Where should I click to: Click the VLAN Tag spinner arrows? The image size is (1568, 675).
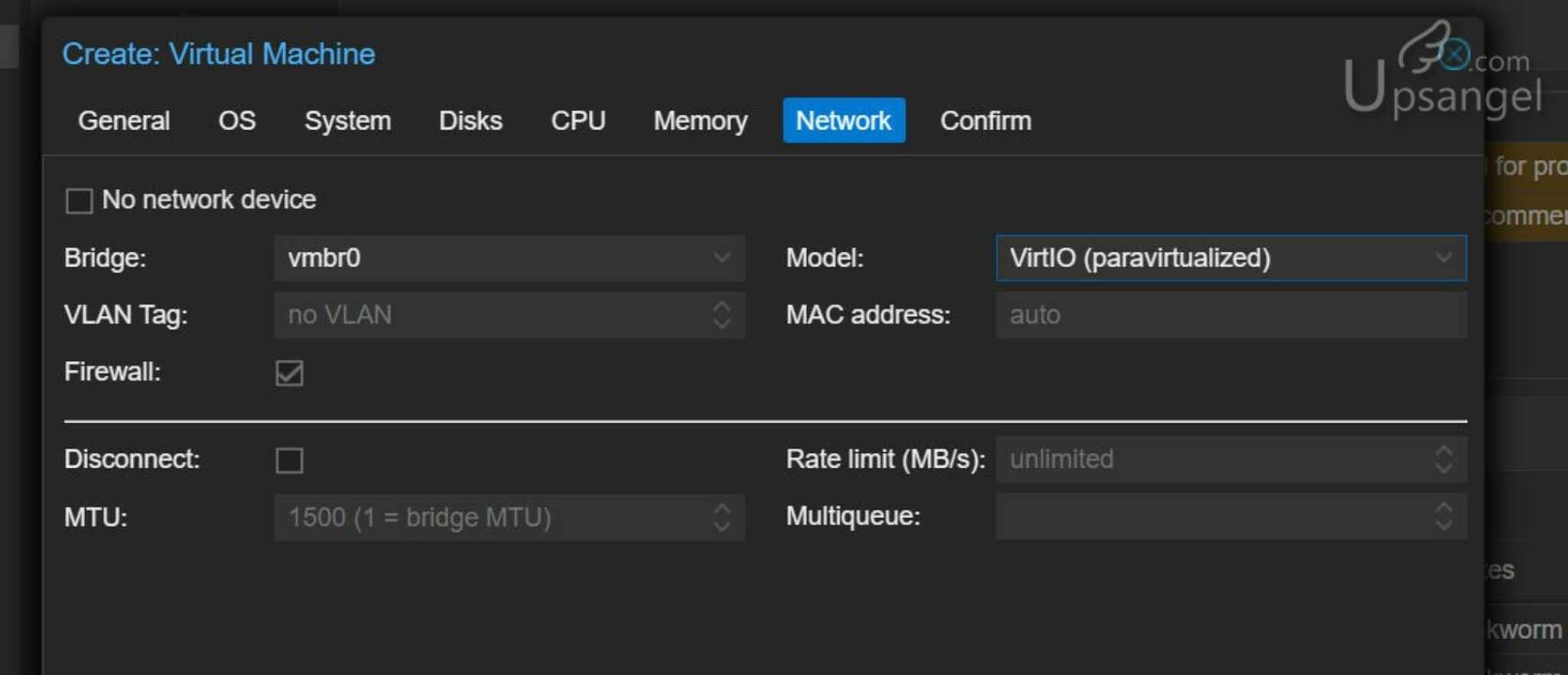tap(721, 315)
